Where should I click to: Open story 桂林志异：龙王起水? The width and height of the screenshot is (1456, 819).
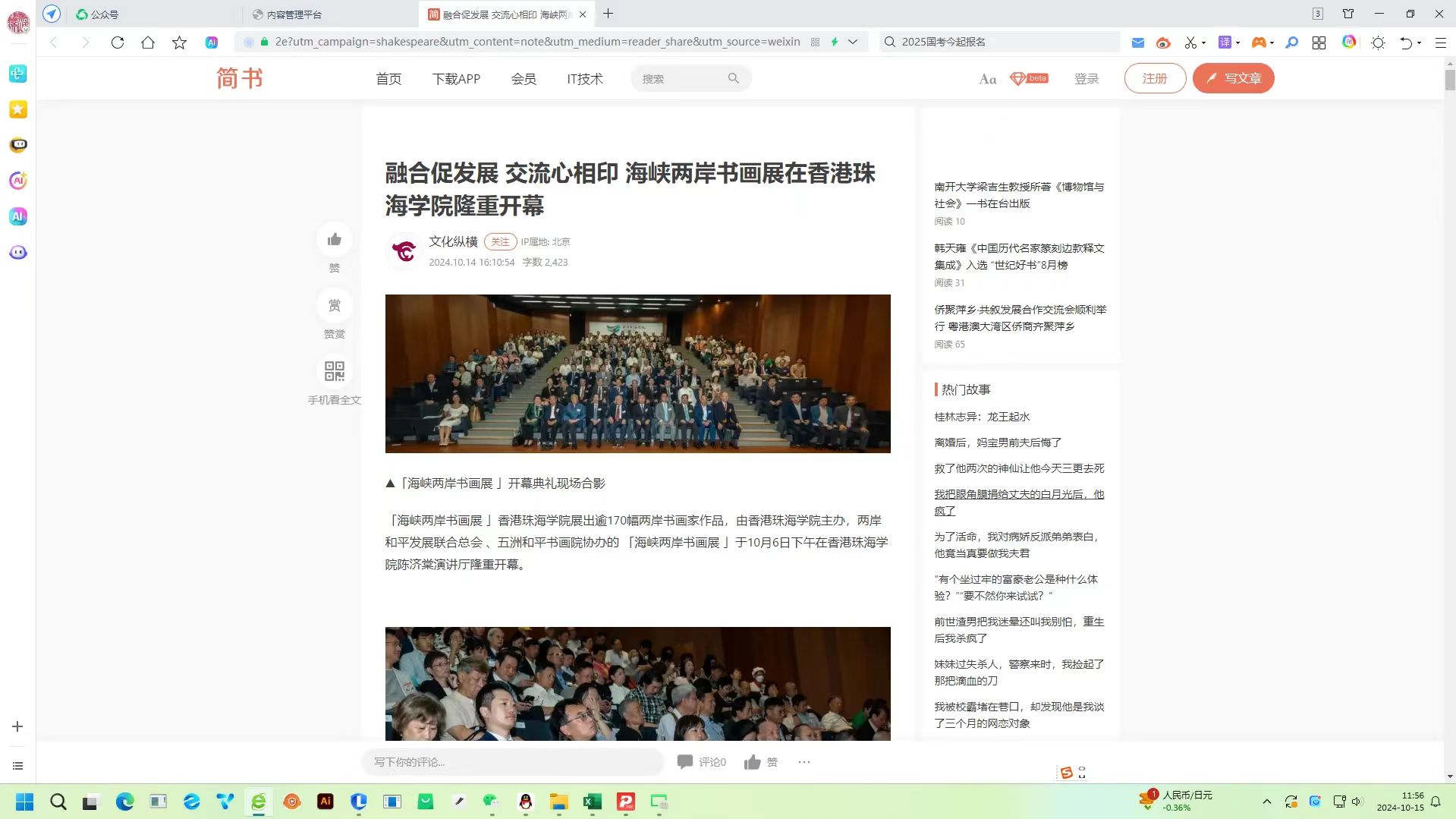tap(982, 417)
